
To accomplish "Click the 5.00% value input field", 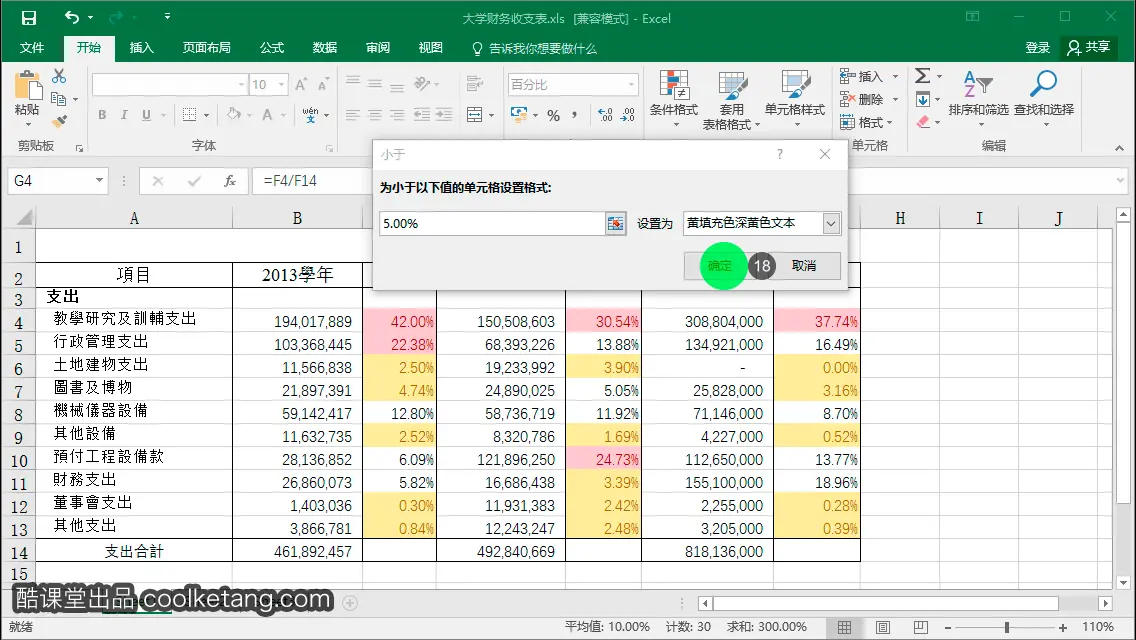I will pos(492,223).
